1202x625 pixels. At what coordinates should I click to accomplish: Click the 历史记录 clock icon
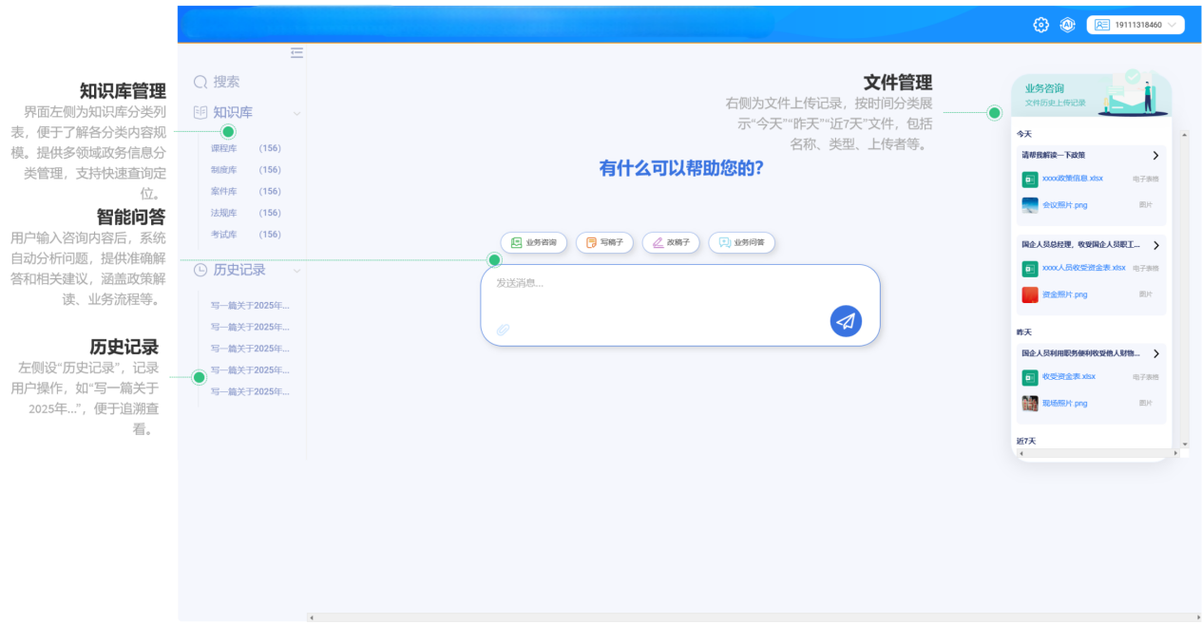click(200, 270)
